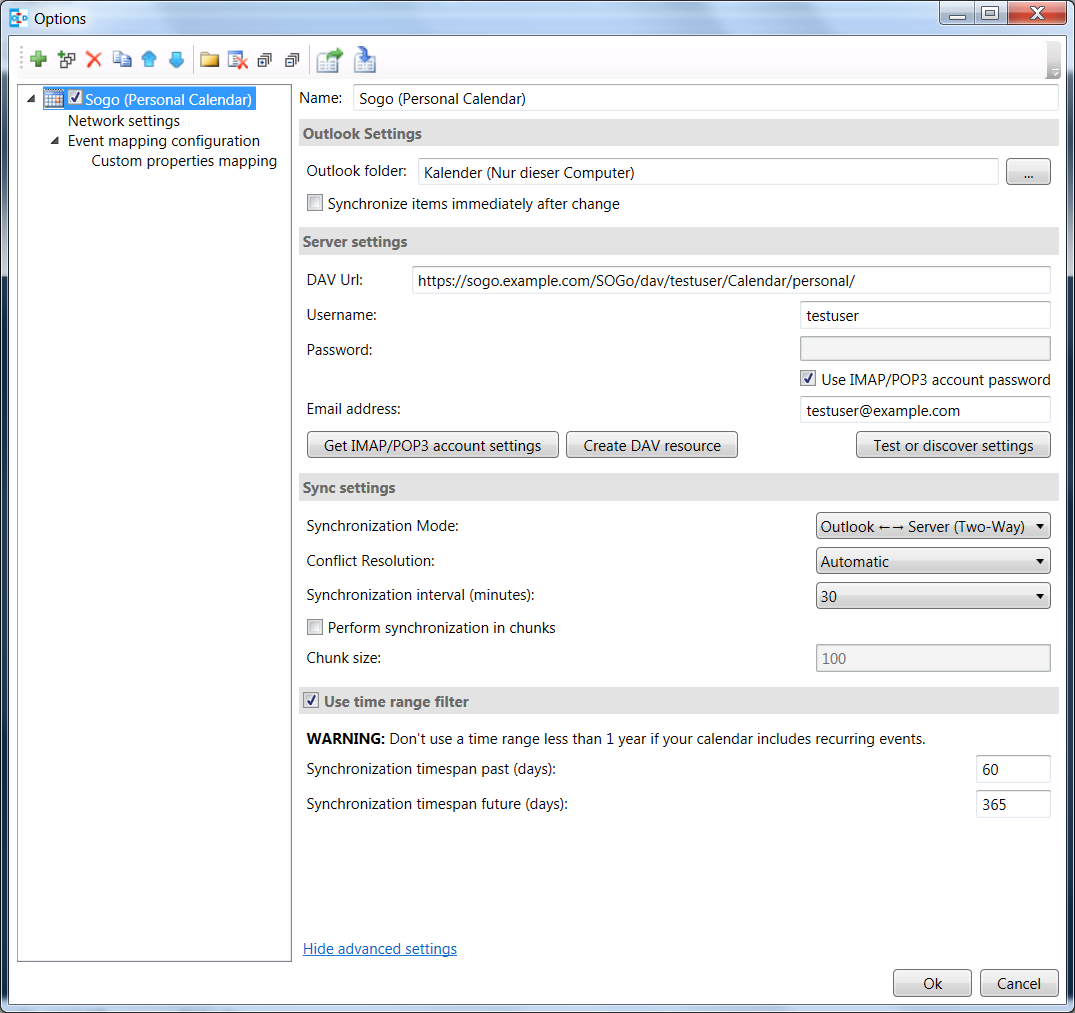Uncheck Use IMAP/POP3 account password
This screenshot has height=1013, width=1075.
pos(808,378)
